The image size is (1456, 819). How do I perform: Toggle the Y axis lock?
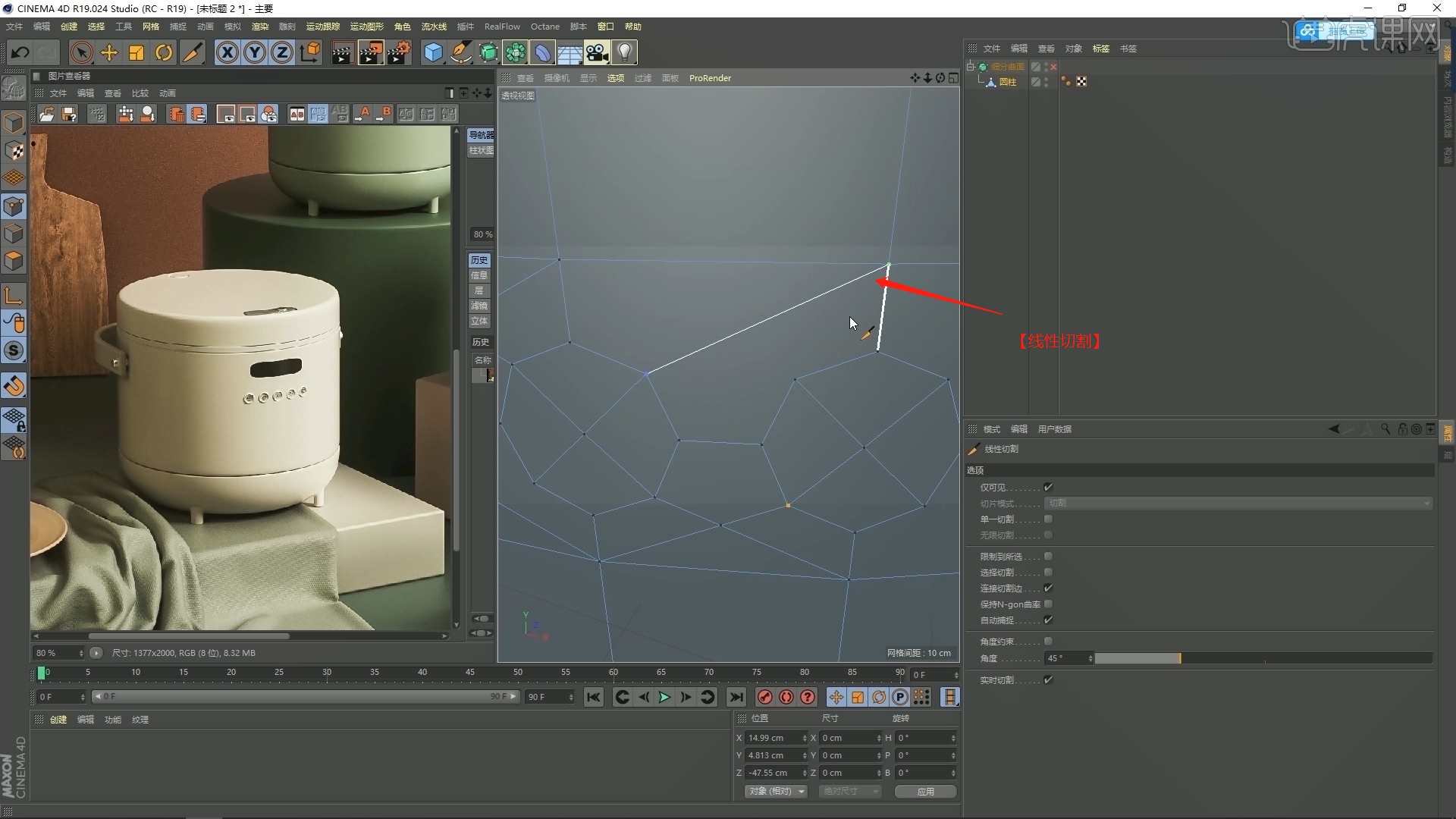point(255,52)
